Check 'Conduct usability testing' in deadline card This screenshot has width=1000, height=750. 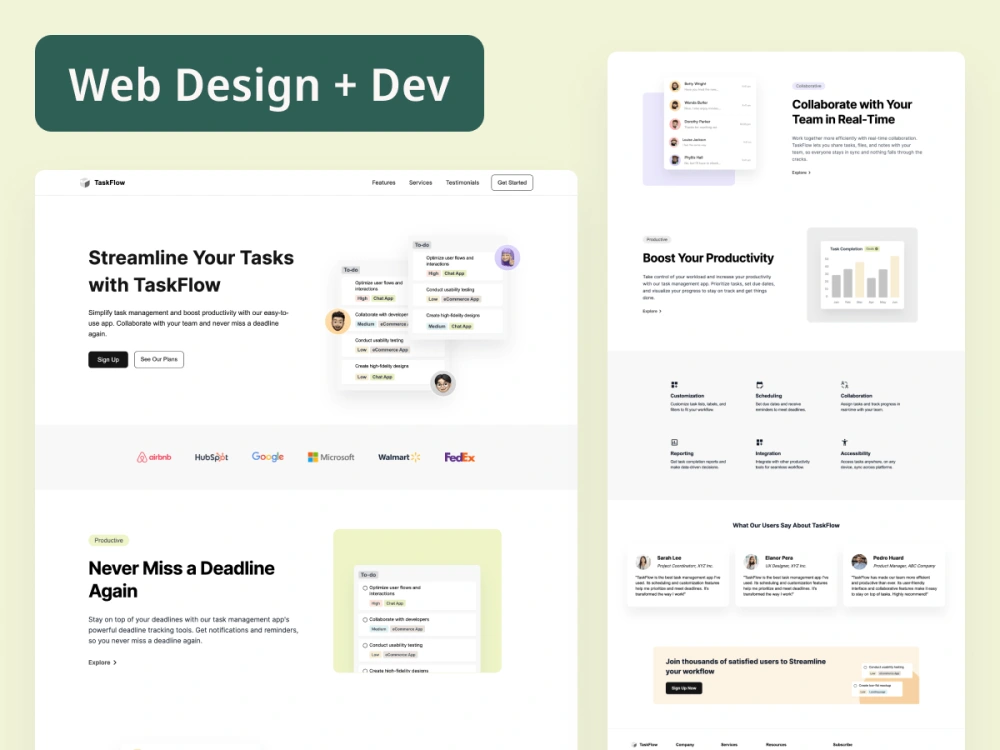pyautogui.click(x=365, y=645)
